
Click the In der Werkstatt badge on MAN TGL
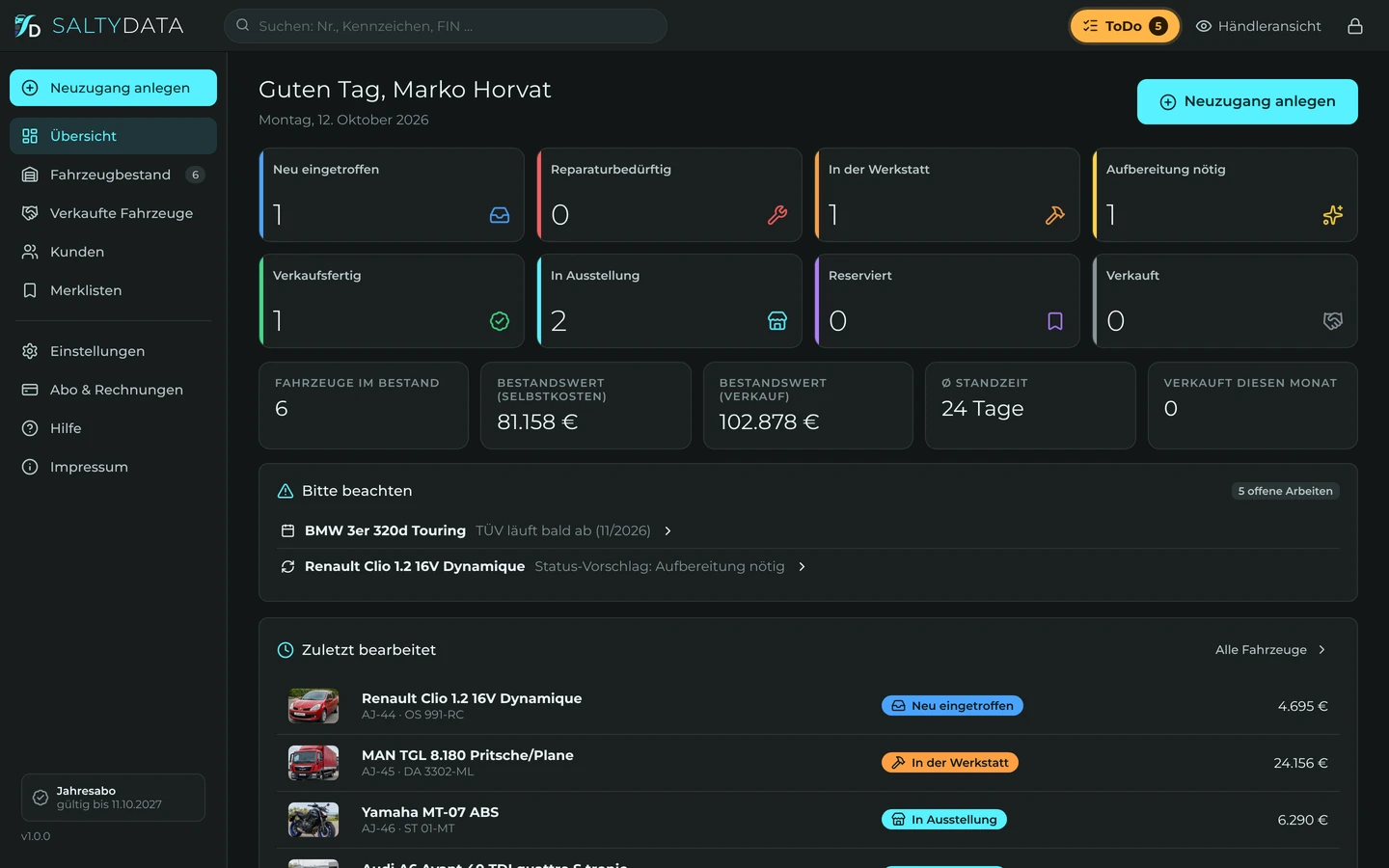pyautogui.click(x=950, y=763)
